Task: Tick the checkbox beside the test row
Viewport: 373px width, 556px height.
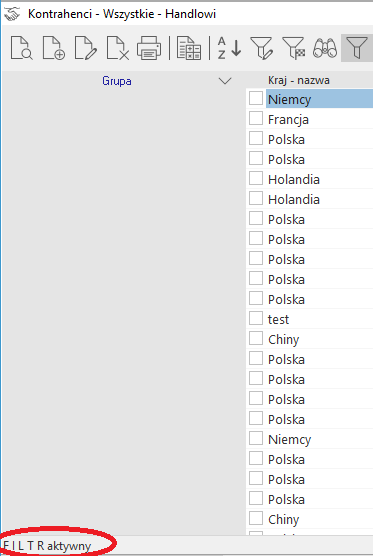Action: tap(256, 318)
